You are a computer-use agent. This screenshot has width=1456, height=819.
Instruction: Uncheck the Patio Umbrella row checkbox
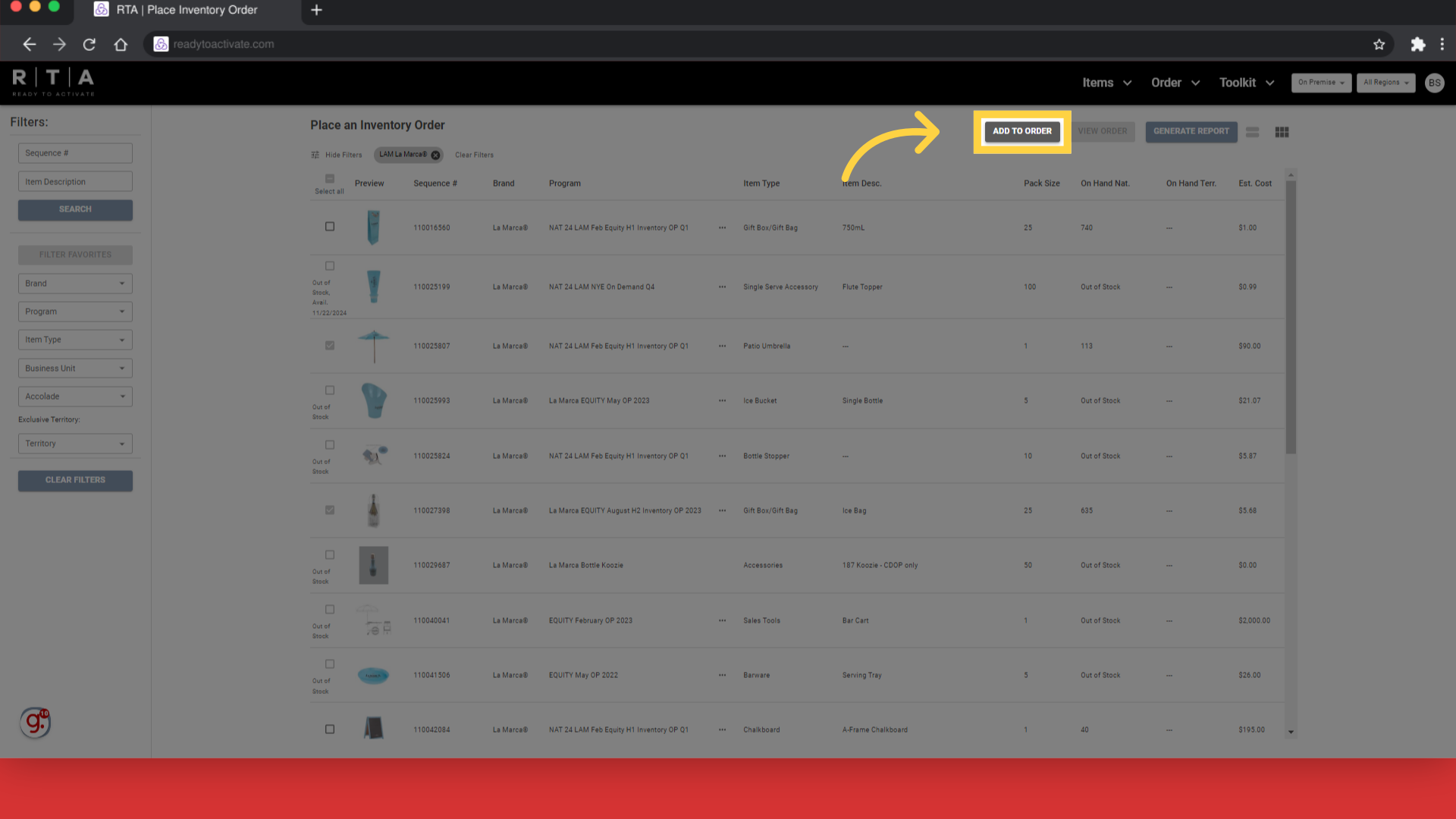[330, 345]
